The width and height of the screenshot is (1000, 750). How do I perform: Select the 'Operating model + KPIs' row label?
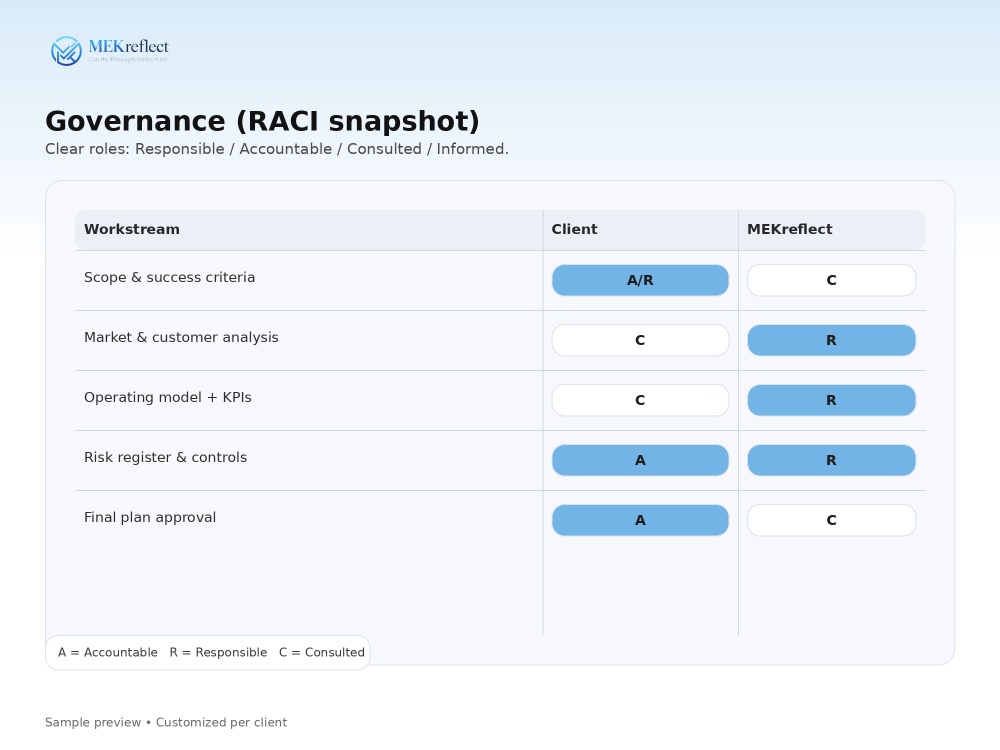168,397
